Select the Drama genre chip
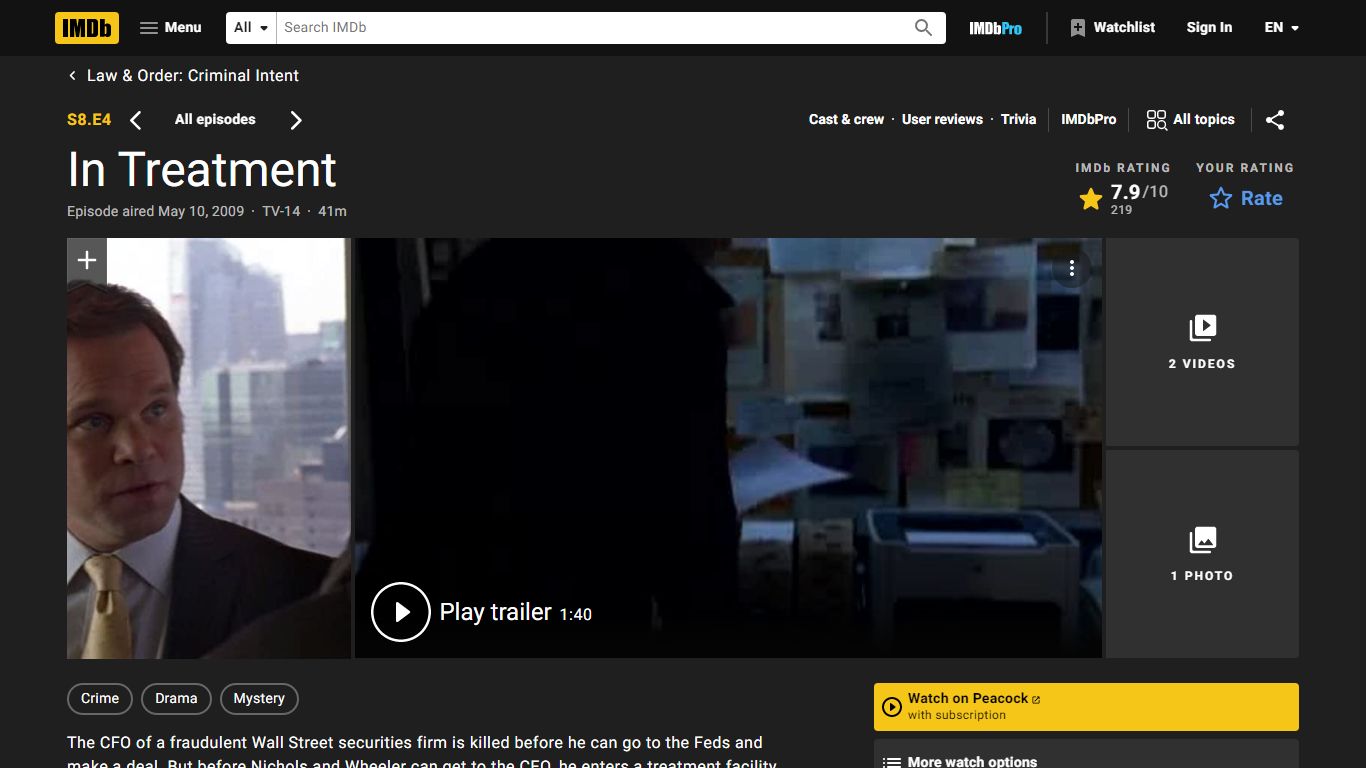Screen dimensions: 1366x768 pyautogui.click(x=176, y=698)
